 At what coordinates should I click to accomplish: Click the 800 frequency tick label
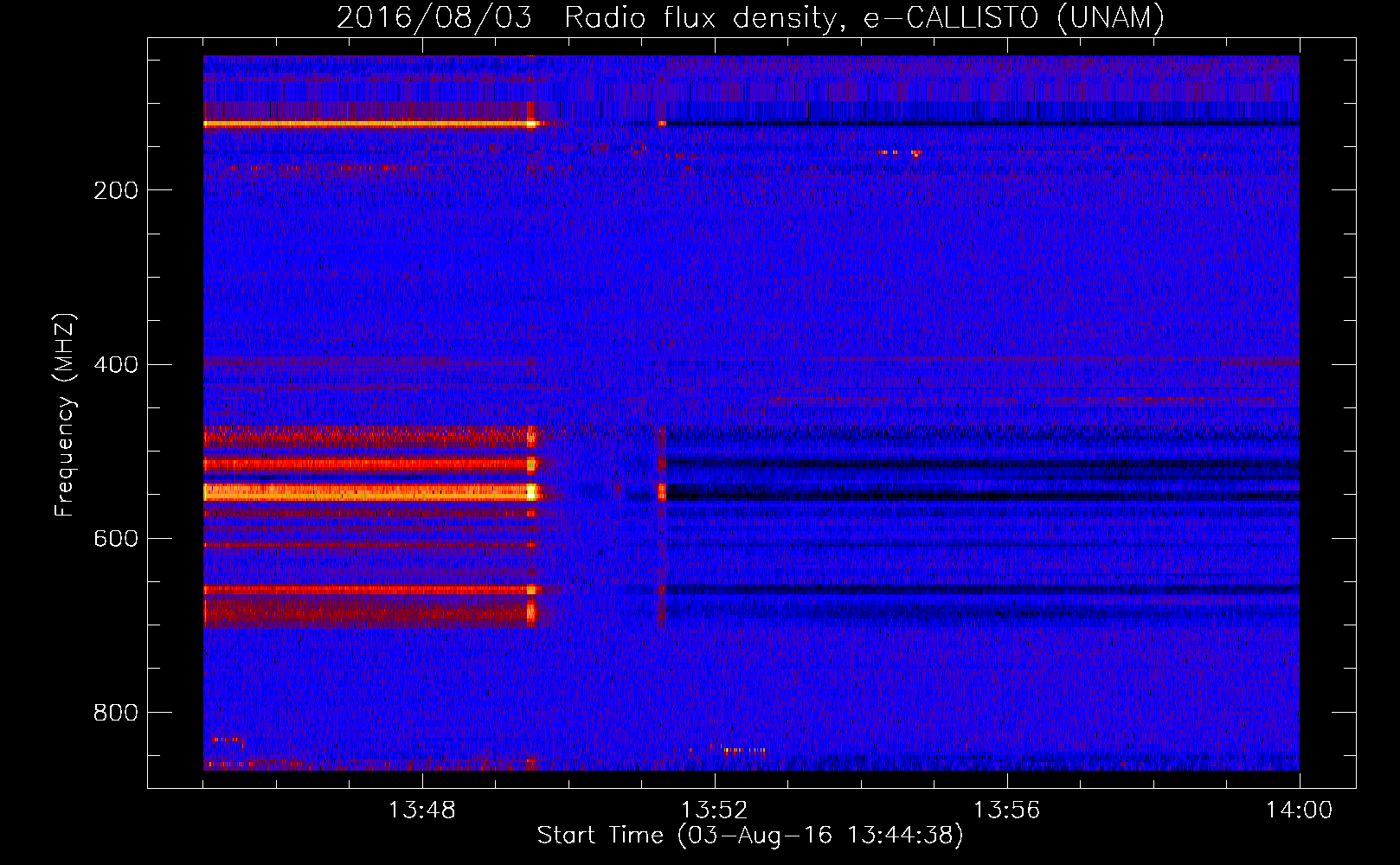(x=116, y=713)
